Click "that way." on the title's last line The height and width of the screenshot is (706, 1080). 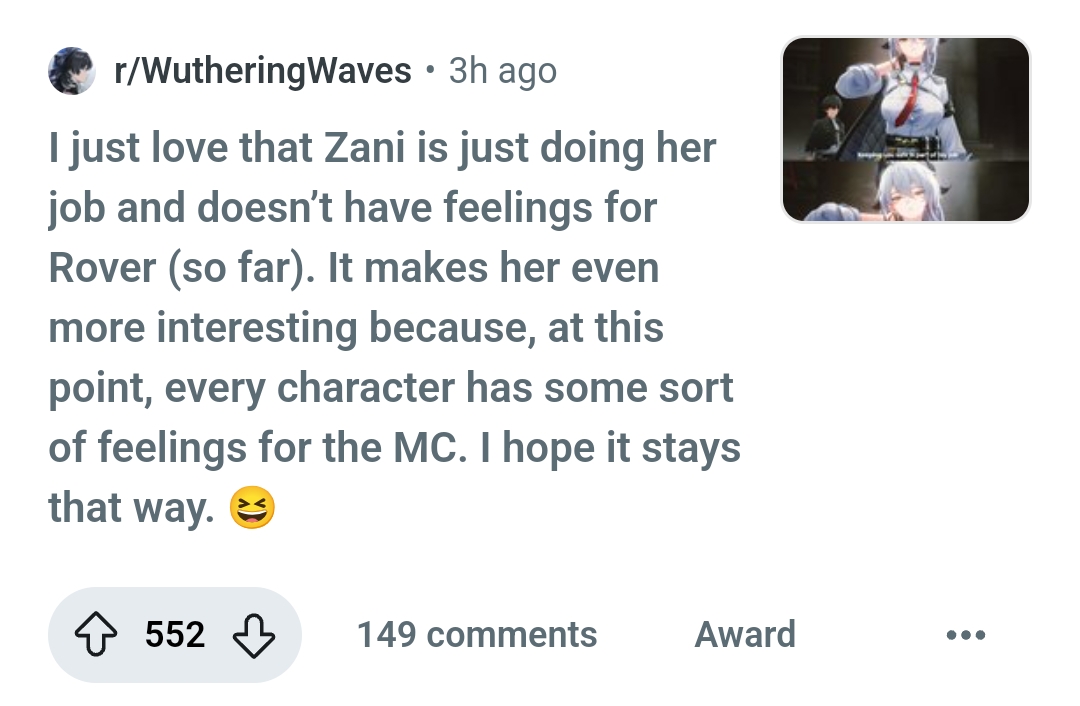131,508
